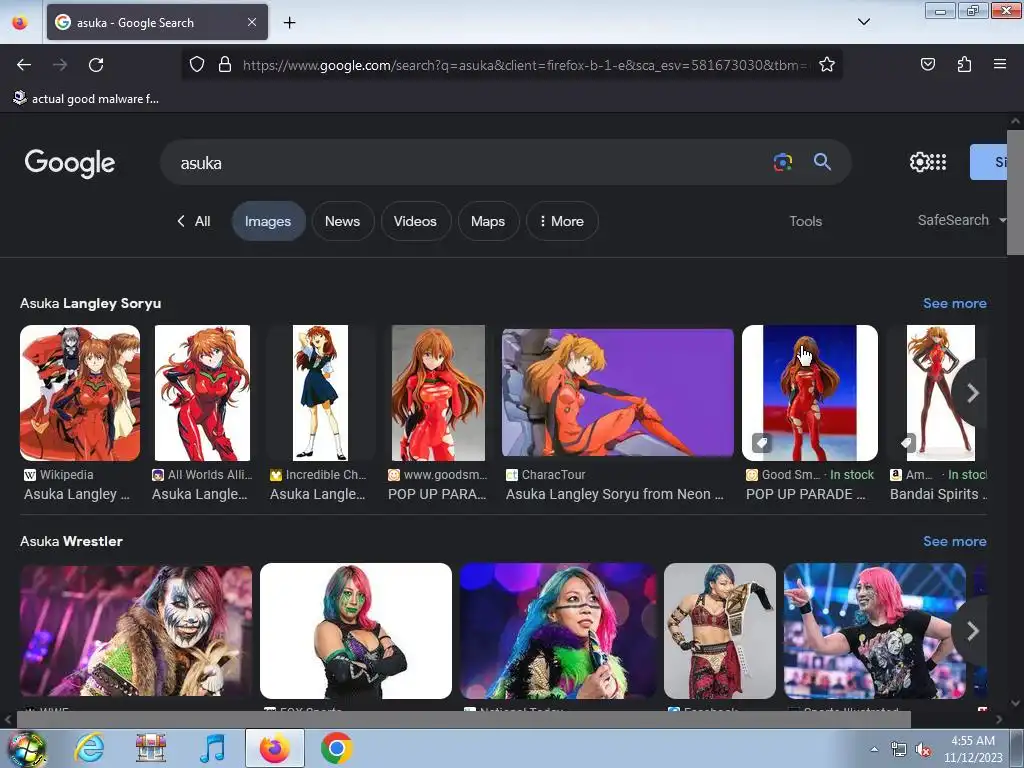The image size is (1024, 768).
Task: Open the Firefox hamburger menu
Action: pyautogui.click(x=1000, y=64)
